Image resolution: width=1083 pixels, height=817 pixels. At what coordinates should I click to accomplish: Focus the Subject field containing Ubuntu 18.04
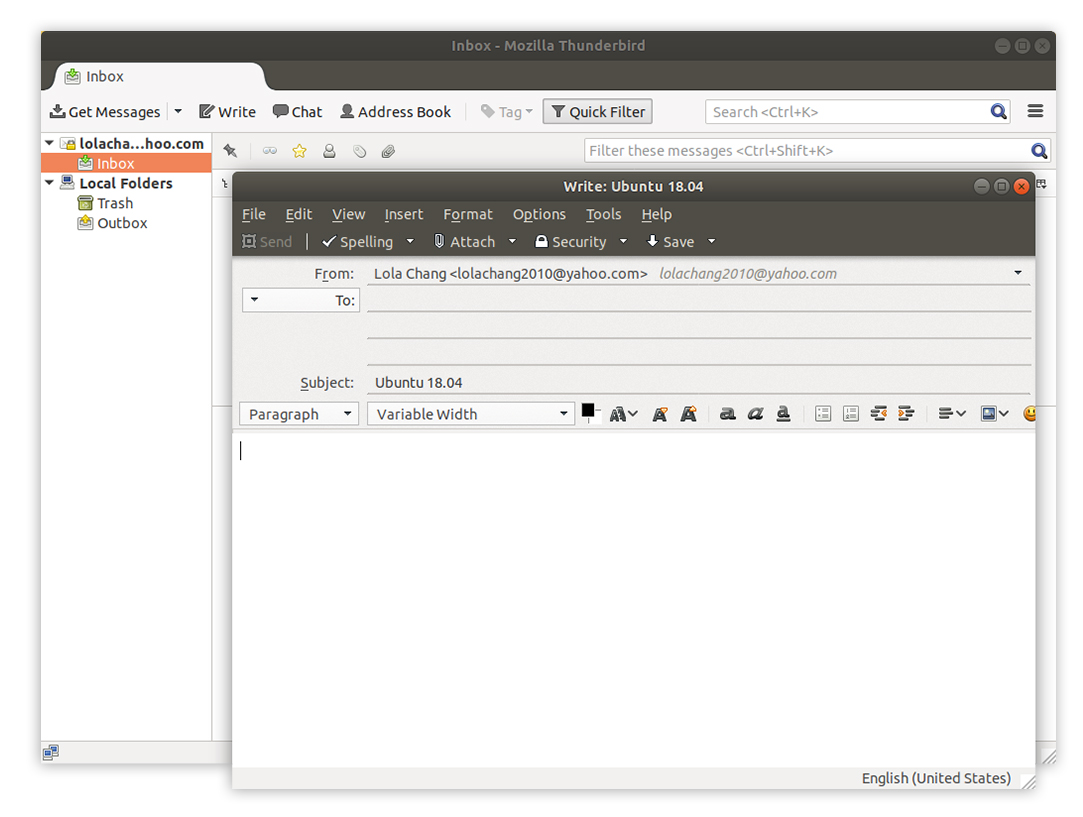pyautogui.click(x=698, y=382)
